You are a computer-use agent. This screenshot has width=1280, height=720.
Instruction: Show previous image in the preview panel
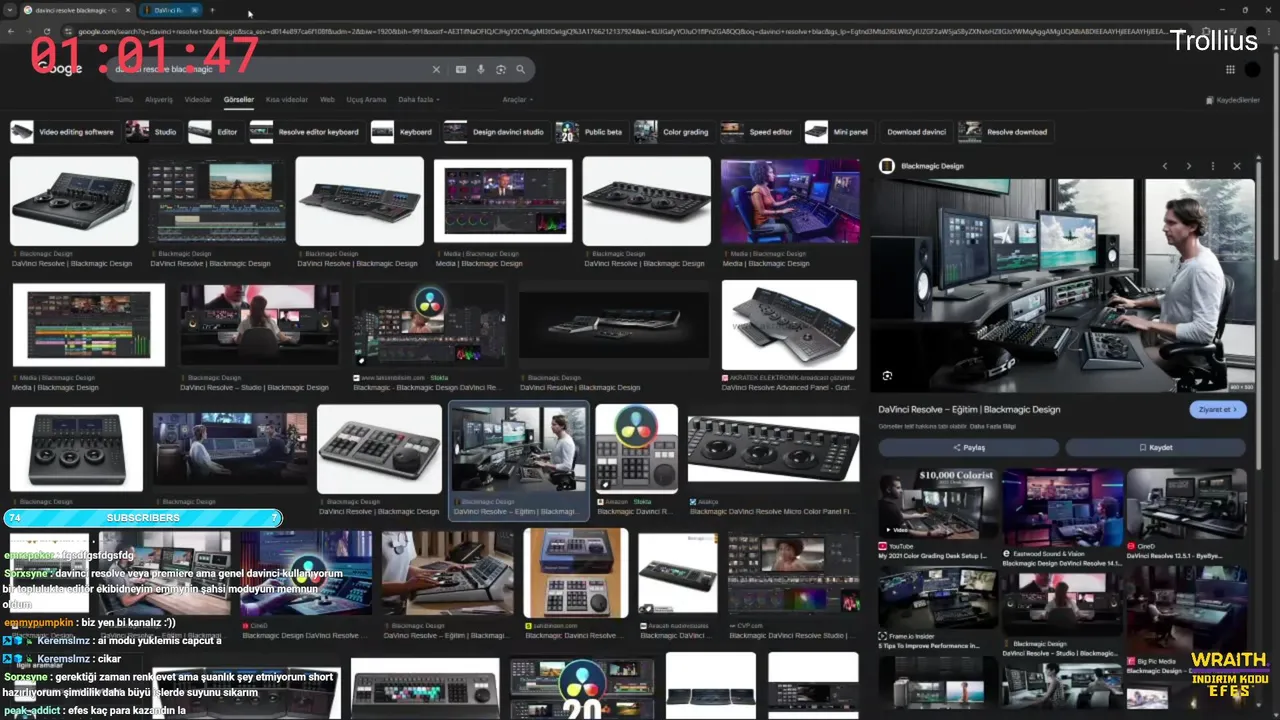1164,166
